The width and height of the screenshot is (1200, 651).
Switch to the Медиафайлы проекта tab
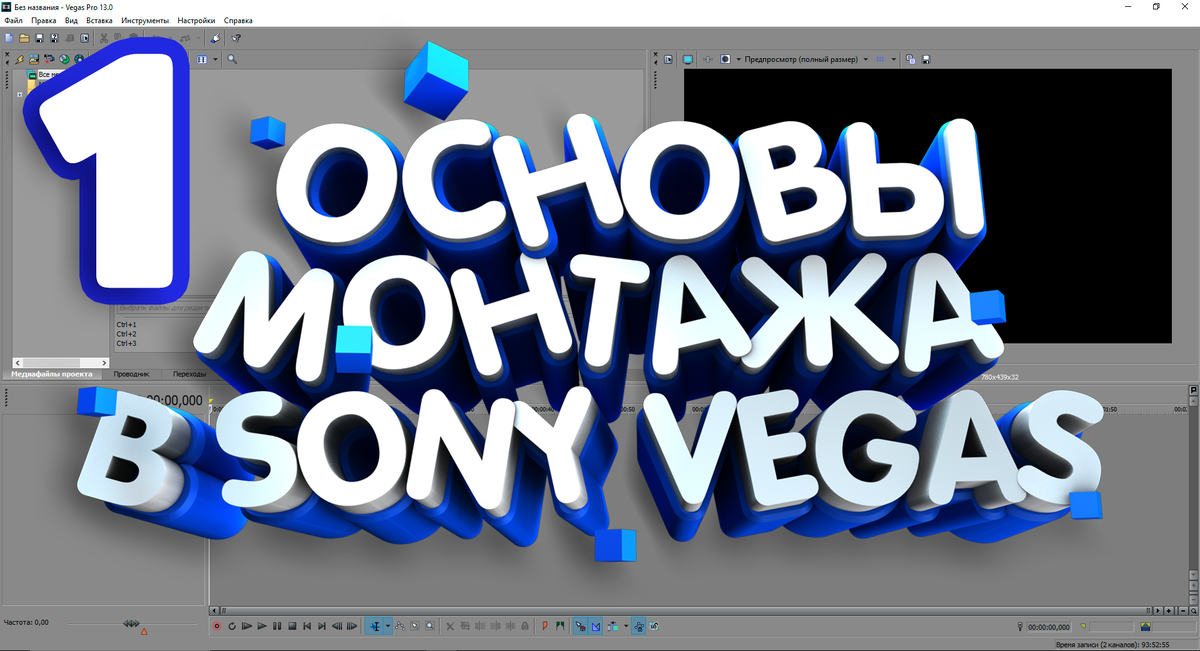pyautogui.click(x=52, y=374)
